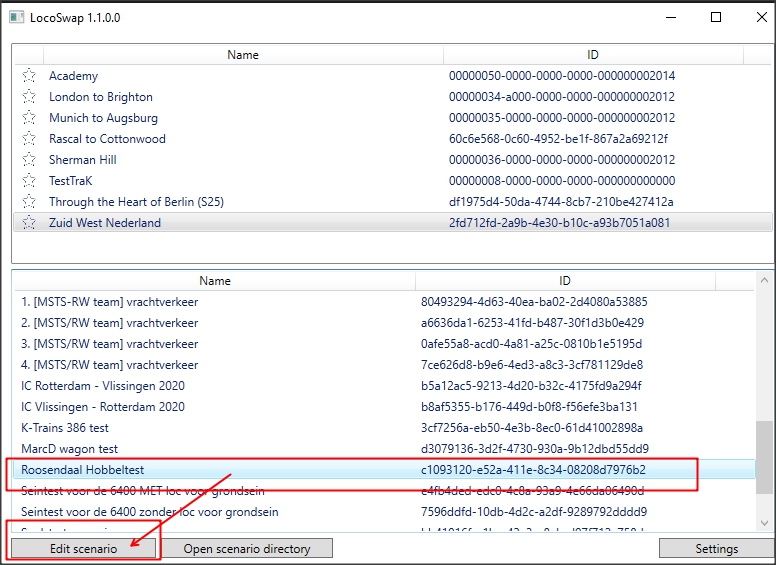Click the star beside Sherman Hill
776x565 pixels.
pos(29,160)
